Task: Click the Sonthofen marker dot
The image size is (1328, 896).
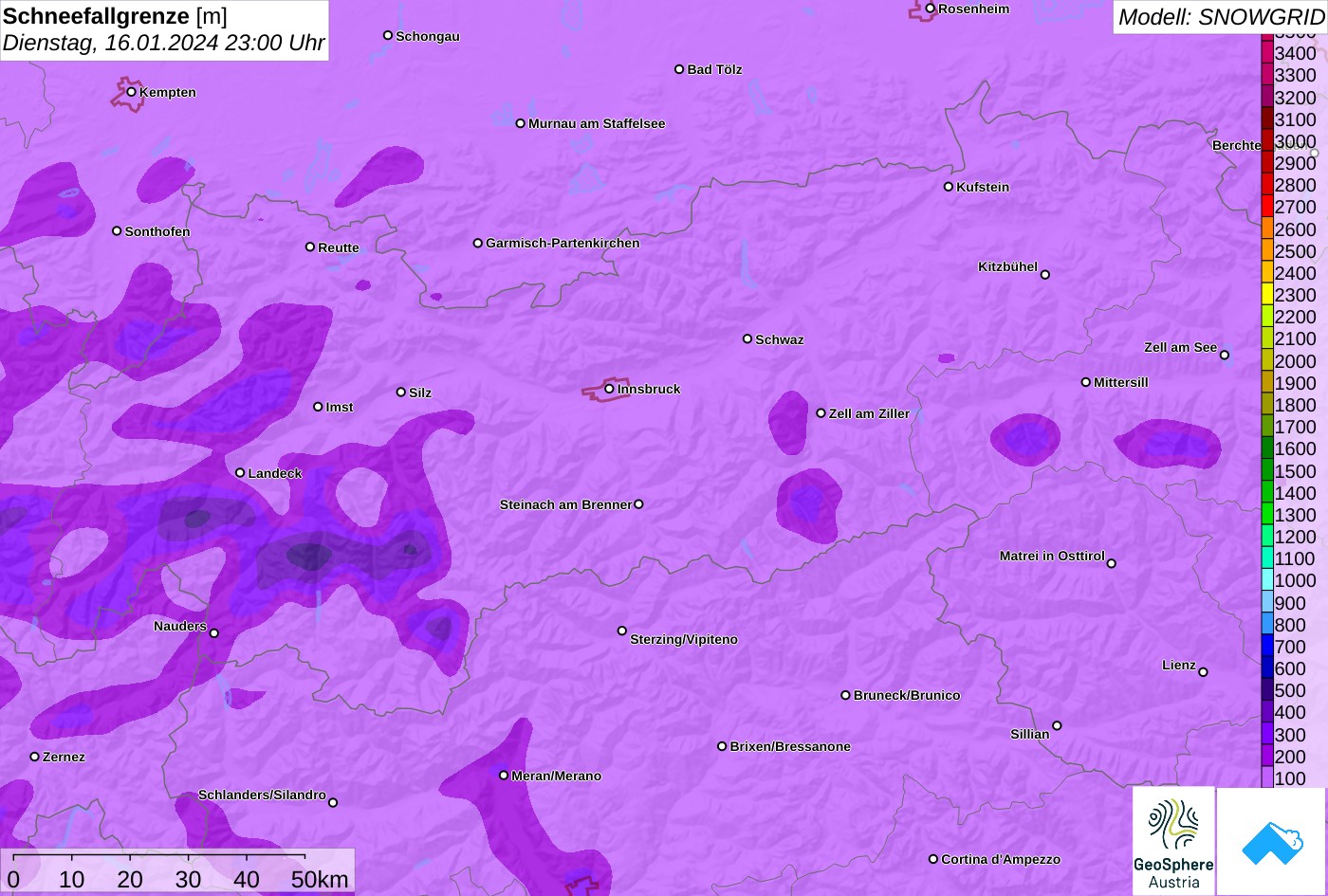Action: (x=117, y=231)
